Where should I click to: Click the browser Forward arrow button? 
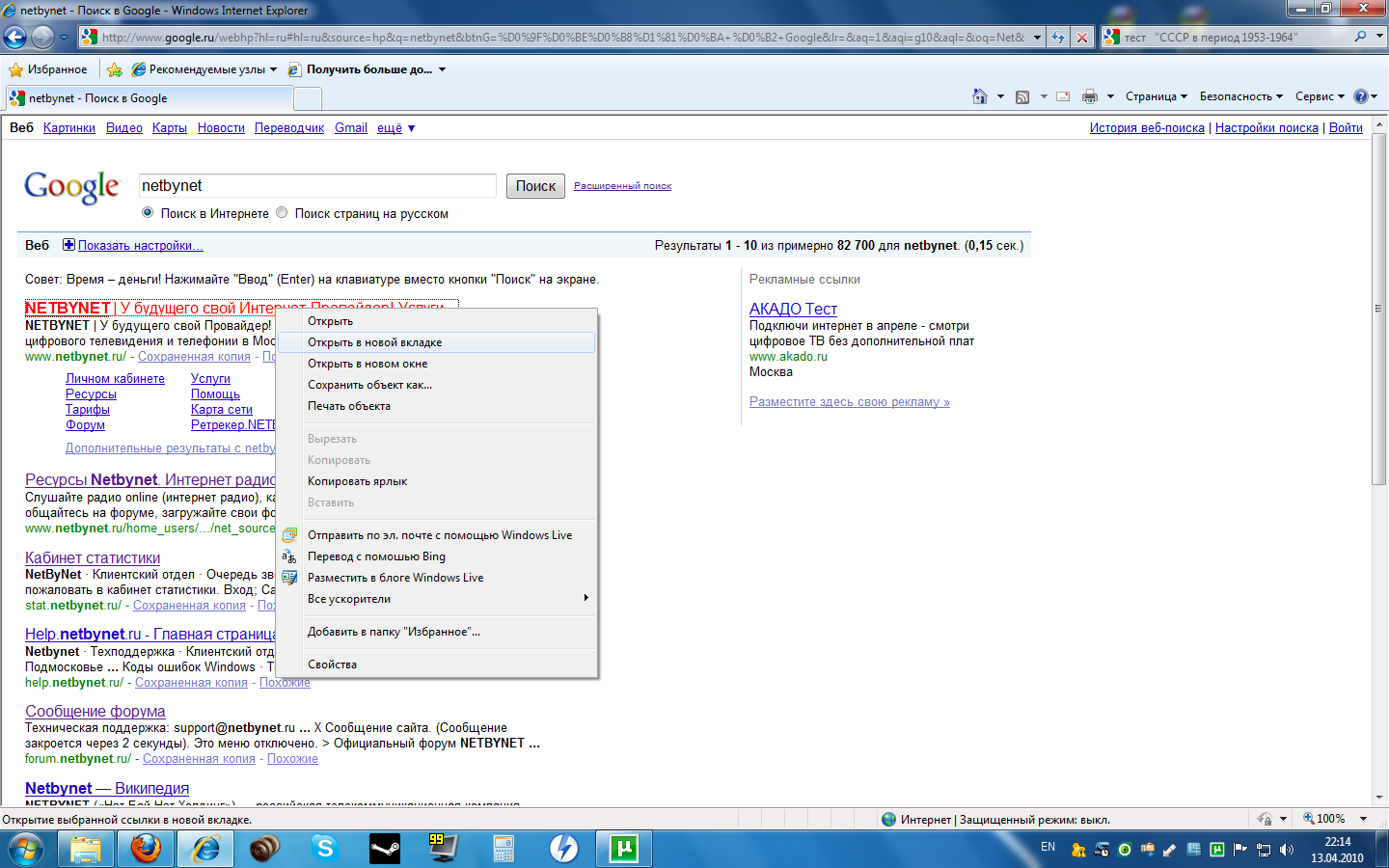42,38
